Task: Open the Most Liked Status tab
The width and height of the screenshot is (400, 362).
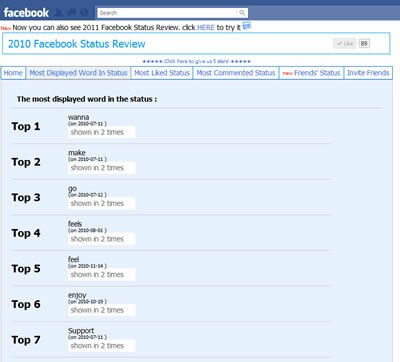Action: (x=162, y=73)
